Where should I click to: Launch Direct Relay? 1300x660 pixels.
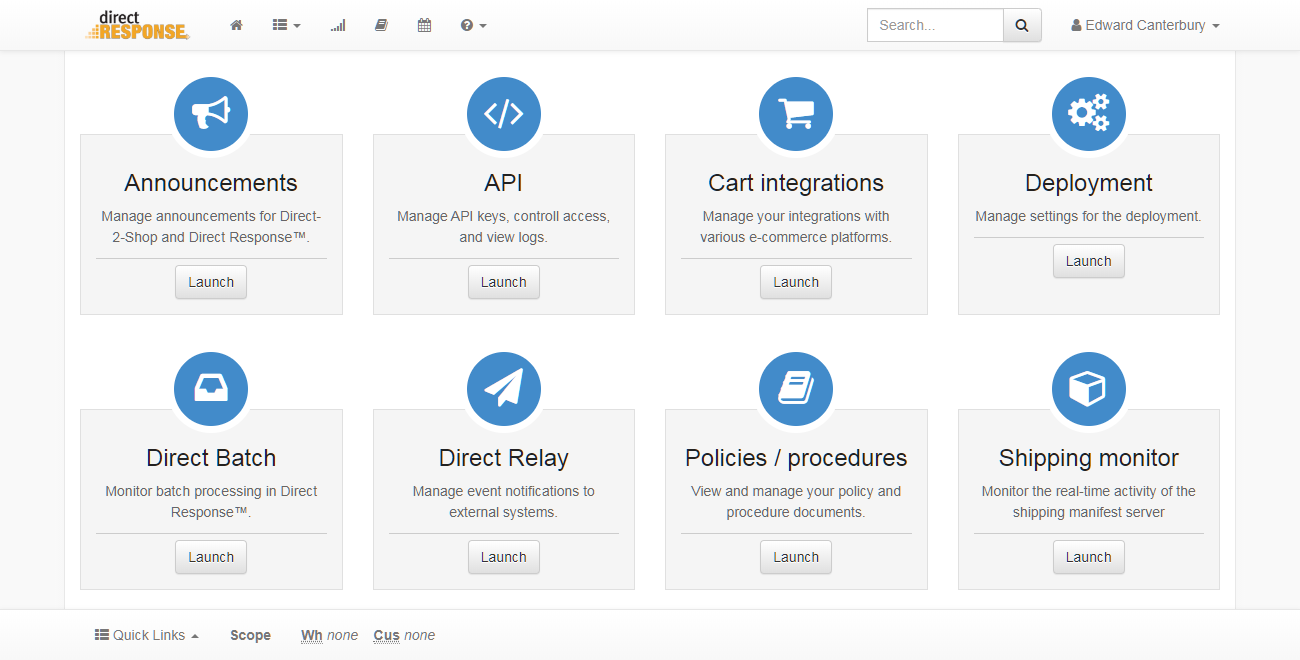point(504,557)
